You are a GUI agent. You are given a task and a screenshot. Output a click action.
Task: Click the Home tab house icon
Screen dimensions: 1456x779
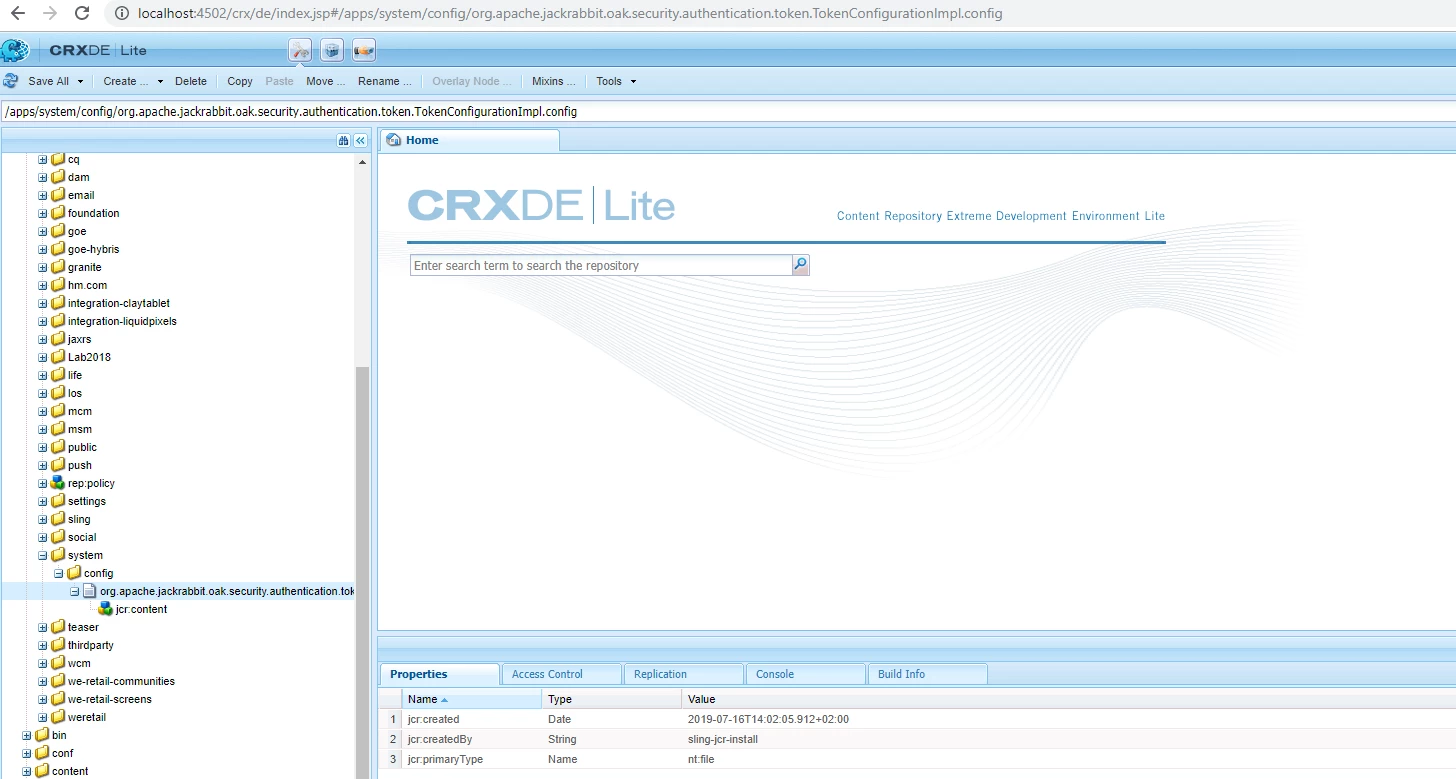pyautogui.click(x=394, y=140)
